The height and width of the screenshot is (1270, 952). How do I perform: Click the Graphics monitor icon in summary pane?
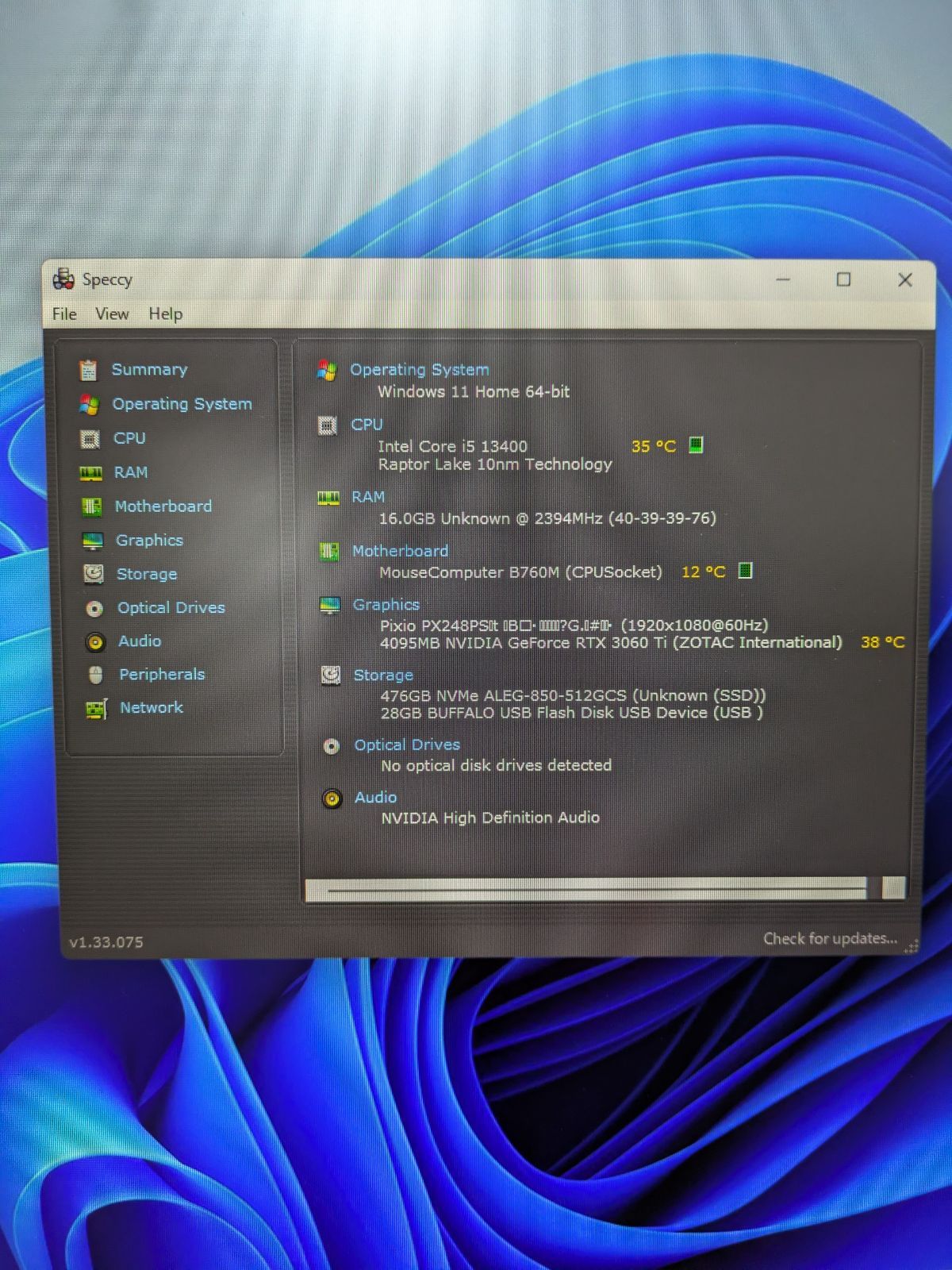click(x=330, y=606)
